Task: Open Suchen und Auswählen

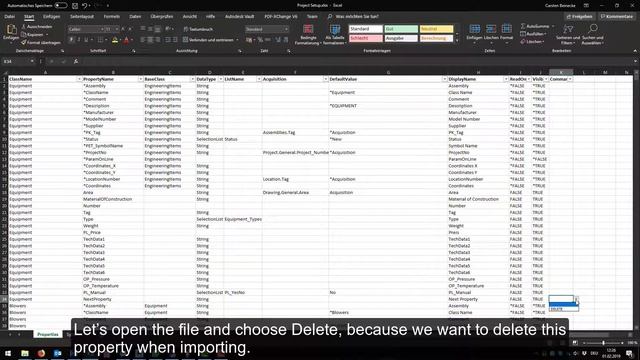Action: point(592,34)
